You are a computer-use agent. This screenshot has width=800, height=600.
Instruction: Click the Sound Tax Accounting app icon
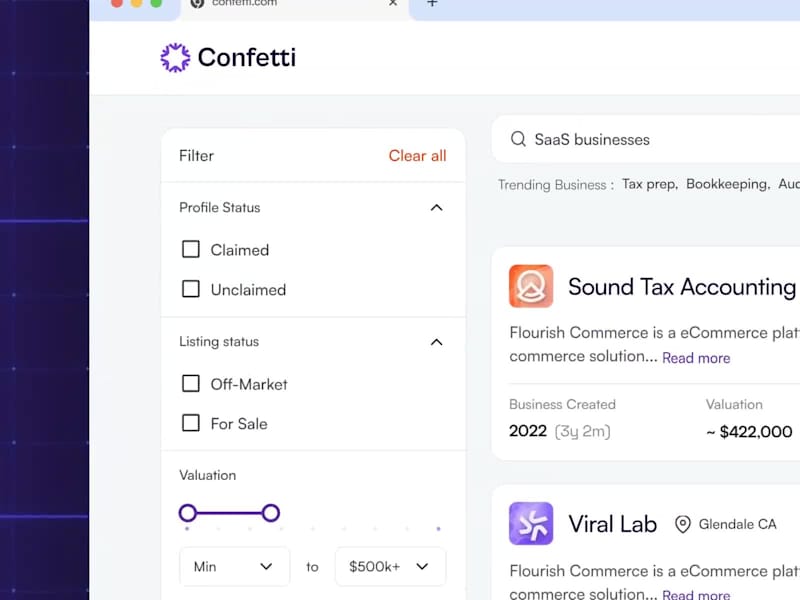(530, 286)
